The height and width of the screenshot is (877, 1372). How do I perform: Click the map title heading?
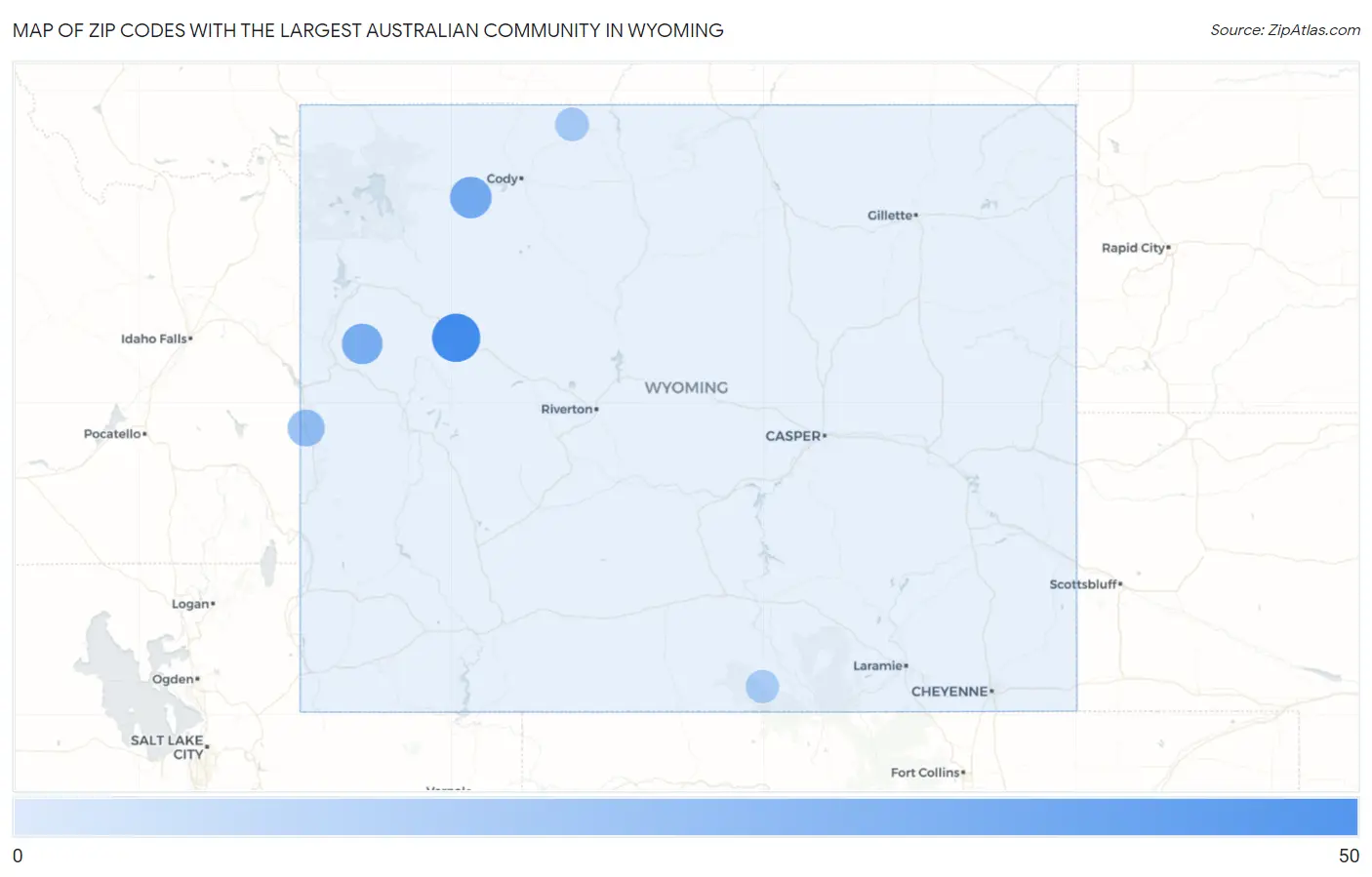coord(368,30)
